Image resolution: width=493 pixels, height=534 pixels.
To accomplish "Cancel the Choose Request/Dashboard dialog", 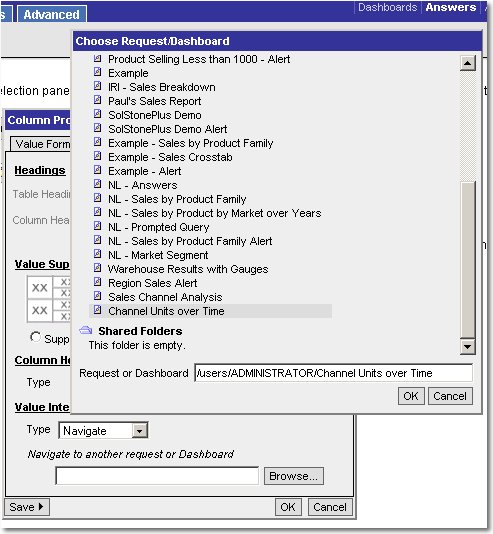I will coord(450,396).
